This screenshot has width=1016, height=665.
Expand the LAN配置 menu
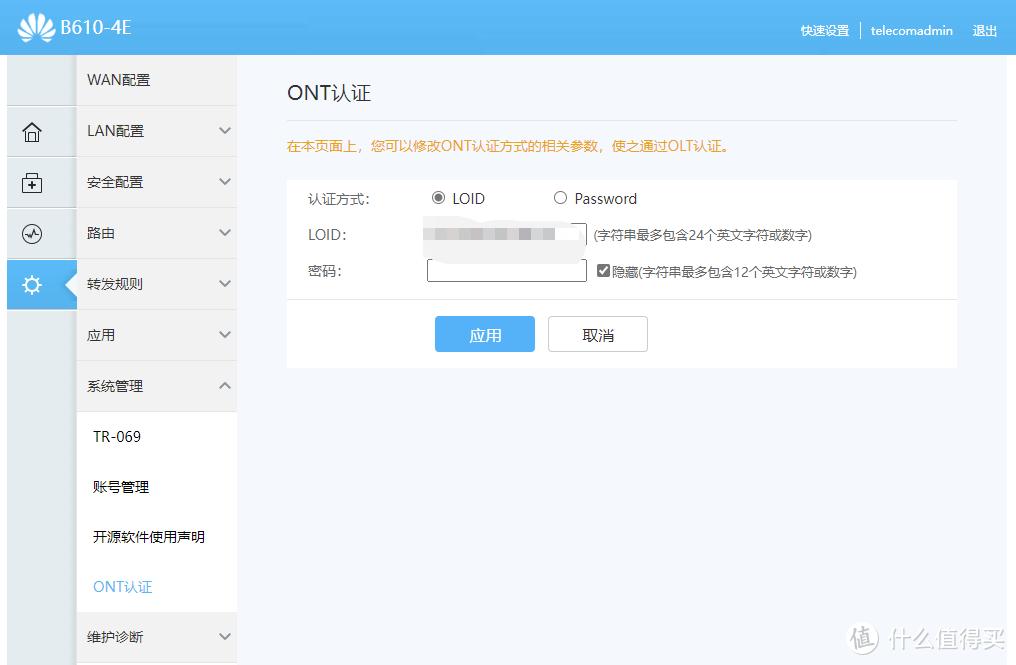156,131
